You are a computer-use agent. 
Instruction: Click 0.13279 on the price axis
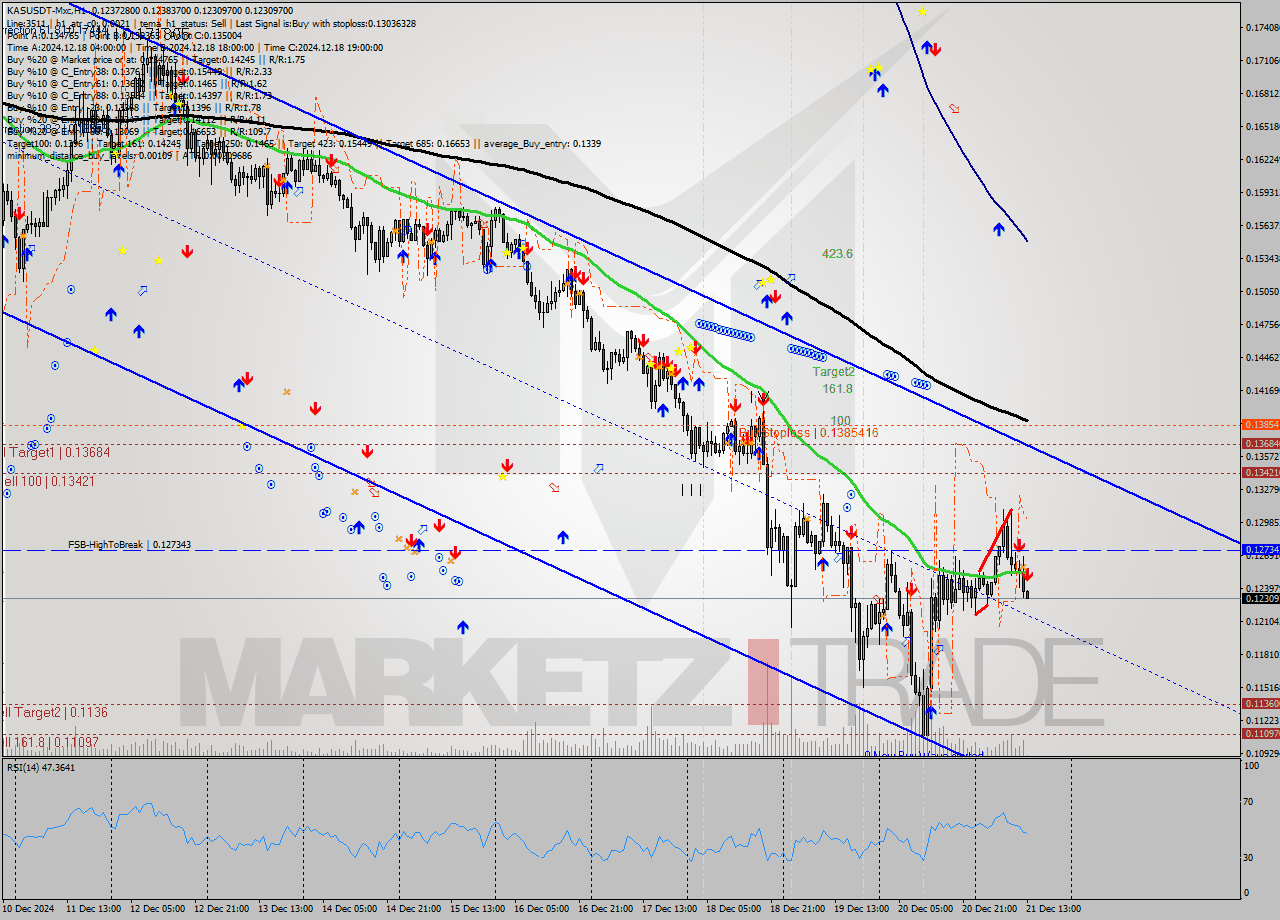[1261, 489]
